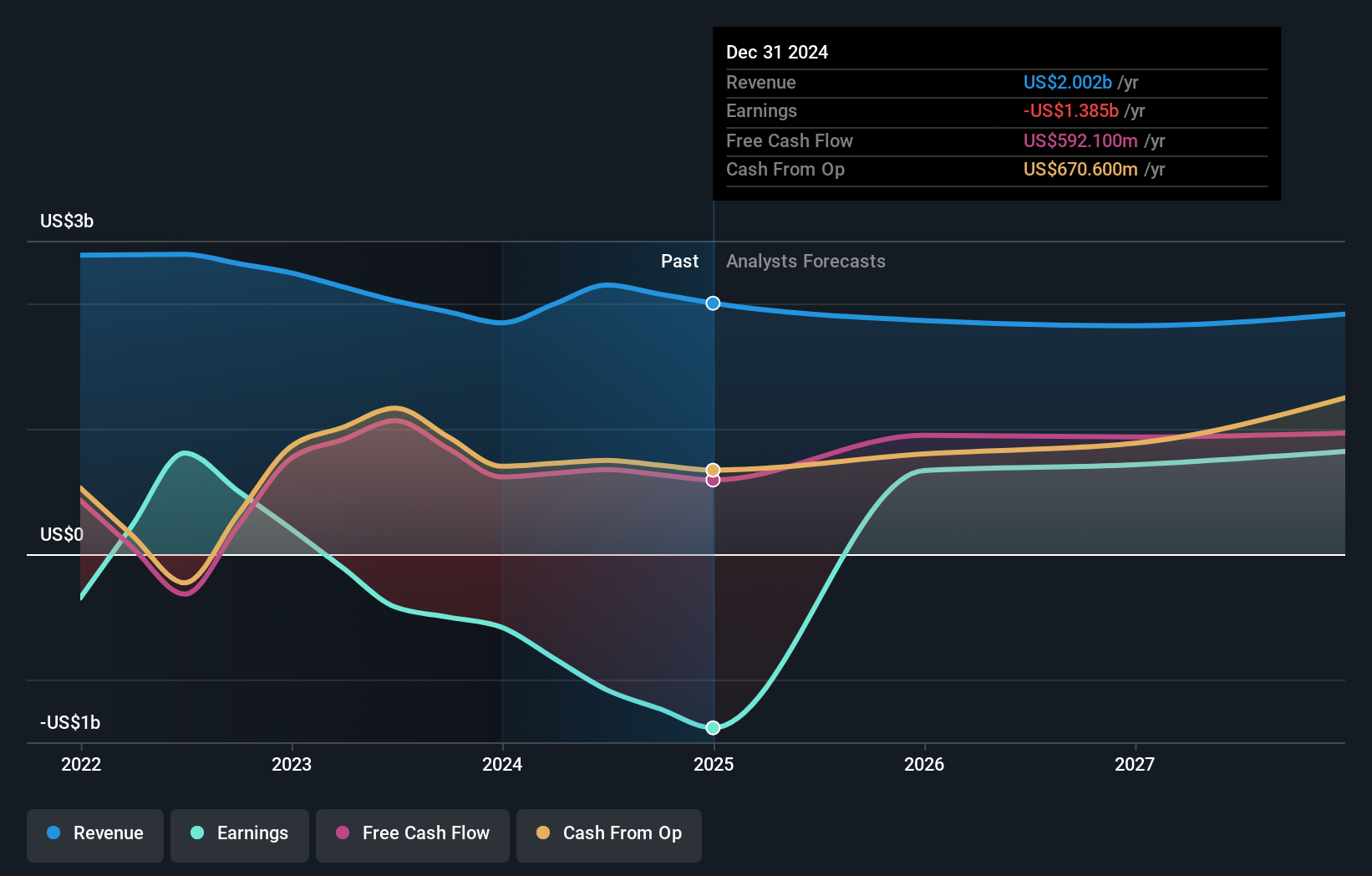Click the Free Cash Flow label in tooltip
The height and width of the screenshot is (876, 1372).
(x=790, y=140)
